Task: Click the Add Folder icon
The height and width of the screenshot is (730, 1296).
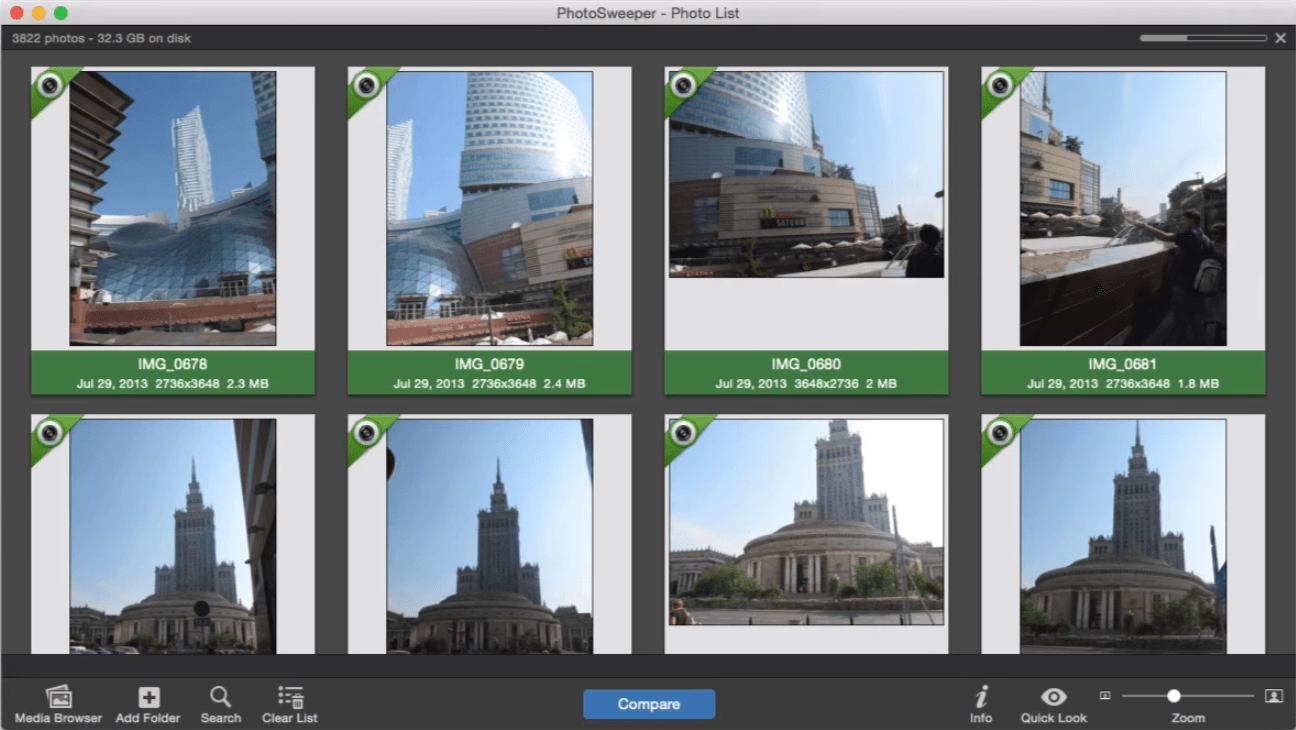Action: click(147, 696)
